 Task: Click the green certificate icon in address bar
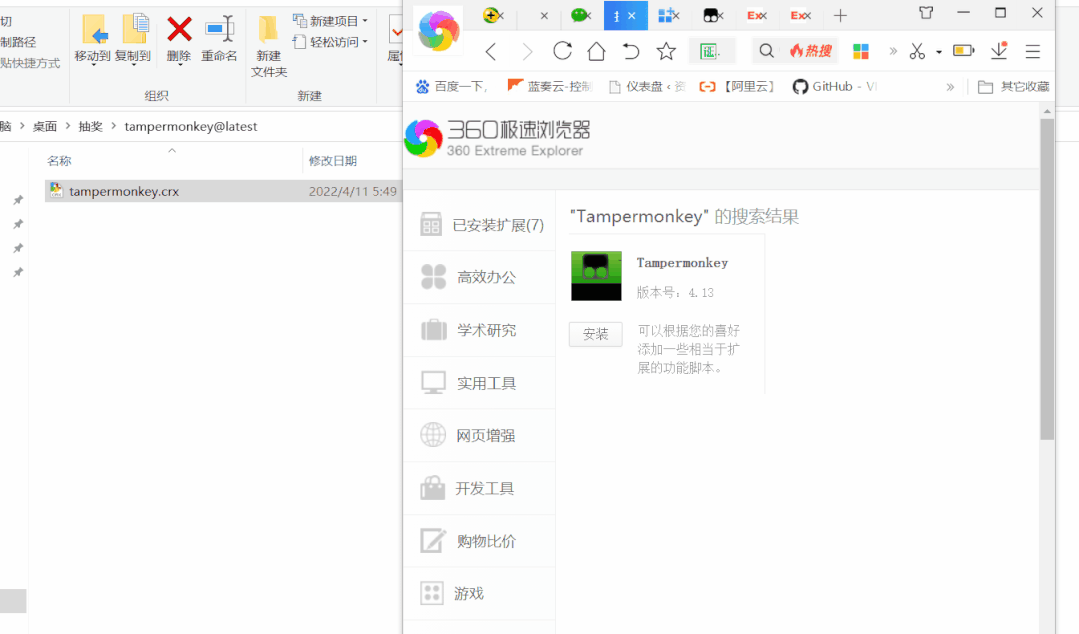pyautogui.click(x=709, y=51)
